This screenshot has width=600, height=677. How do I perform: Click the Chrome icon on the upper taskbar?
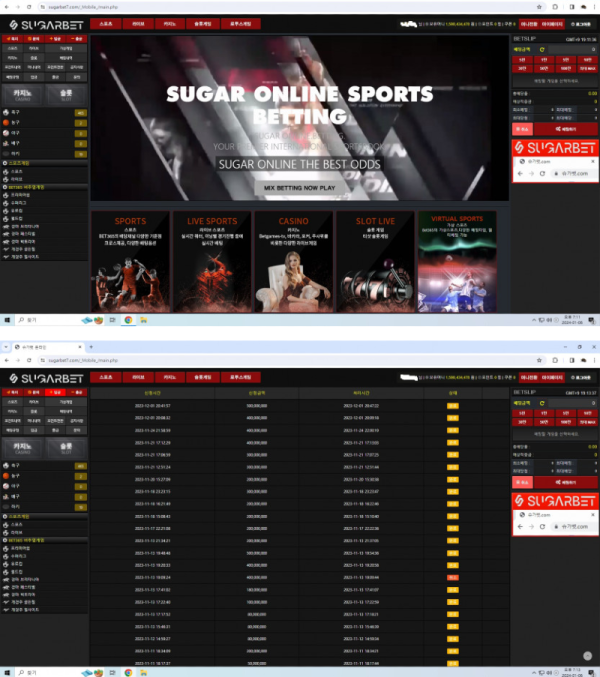click(128, 320)
